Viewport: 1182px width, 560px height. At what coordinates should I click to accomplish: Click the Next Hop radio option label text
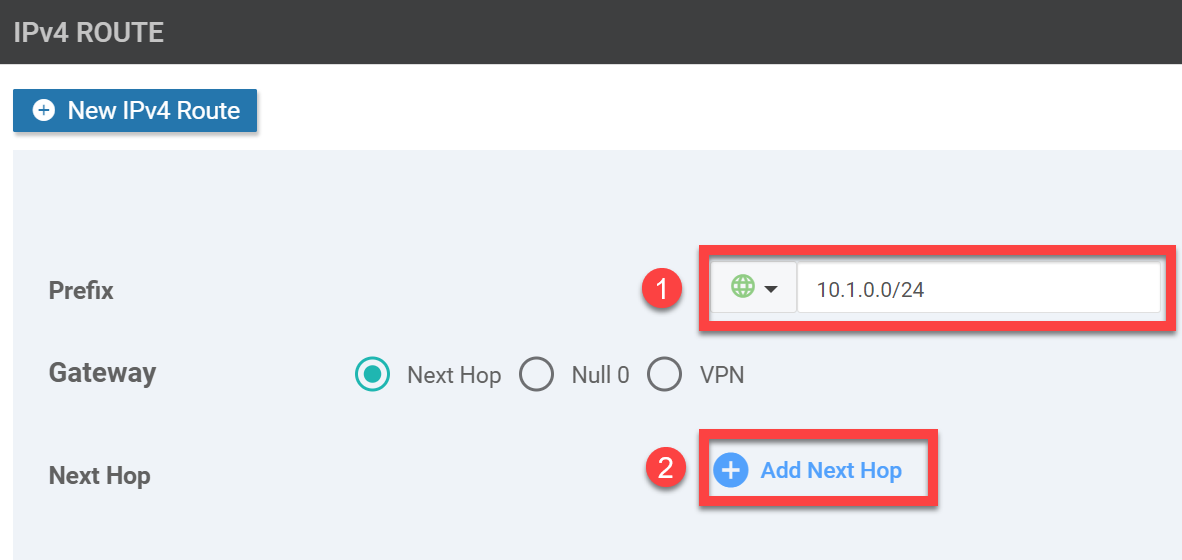click(x=454, y=375)
